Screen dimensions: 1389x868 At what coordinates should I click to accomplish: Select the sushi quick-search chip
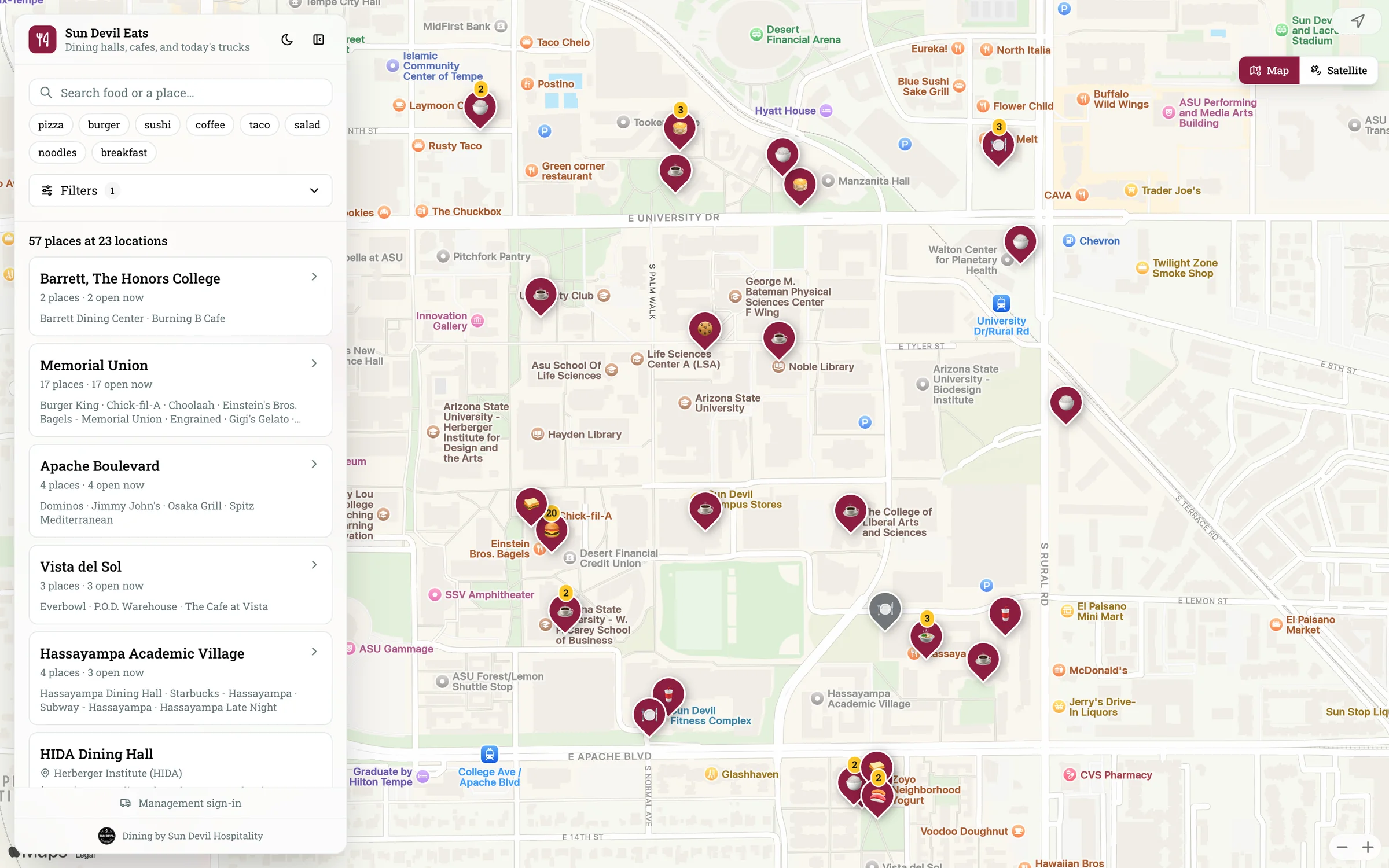tap(157, 124)
